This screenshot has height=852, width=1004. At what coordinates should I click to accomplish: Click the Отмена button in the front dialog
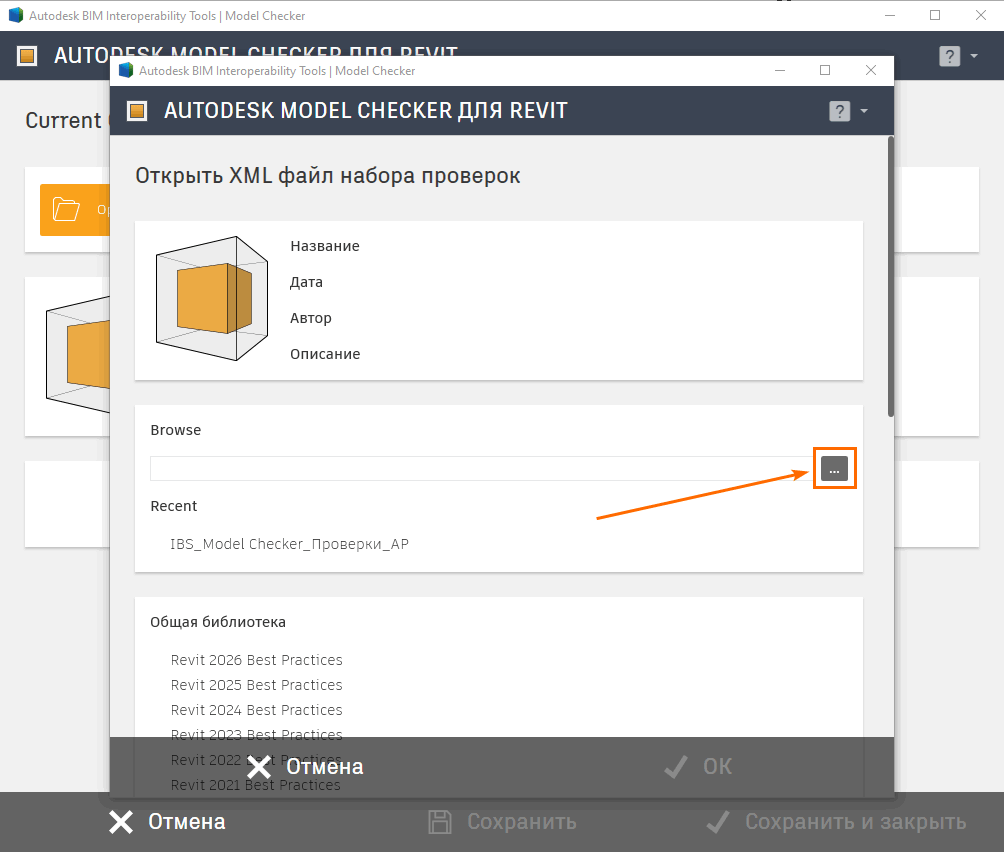pyautogui.click(x=305, y=766)
